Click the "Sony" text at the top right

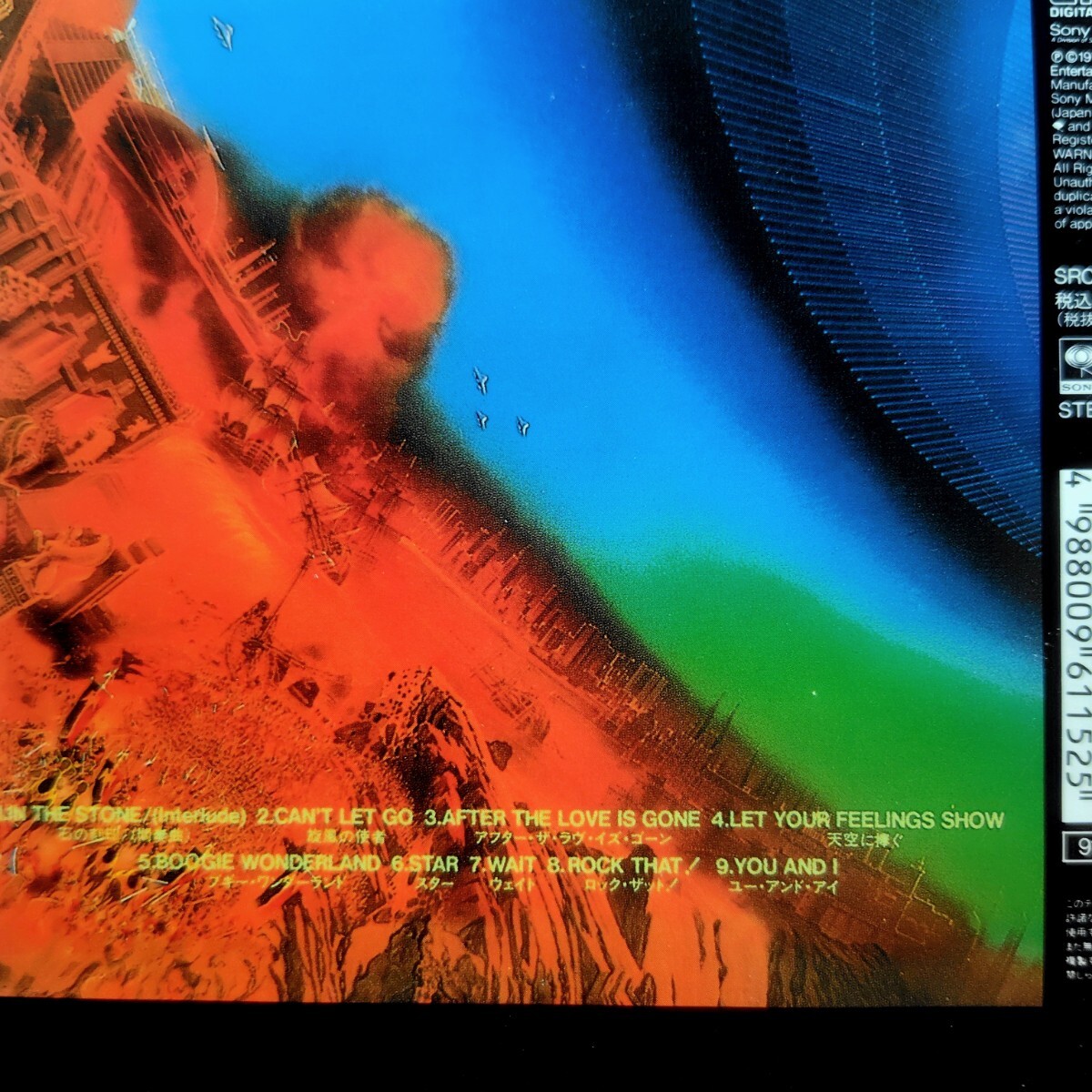[1070, 29]
